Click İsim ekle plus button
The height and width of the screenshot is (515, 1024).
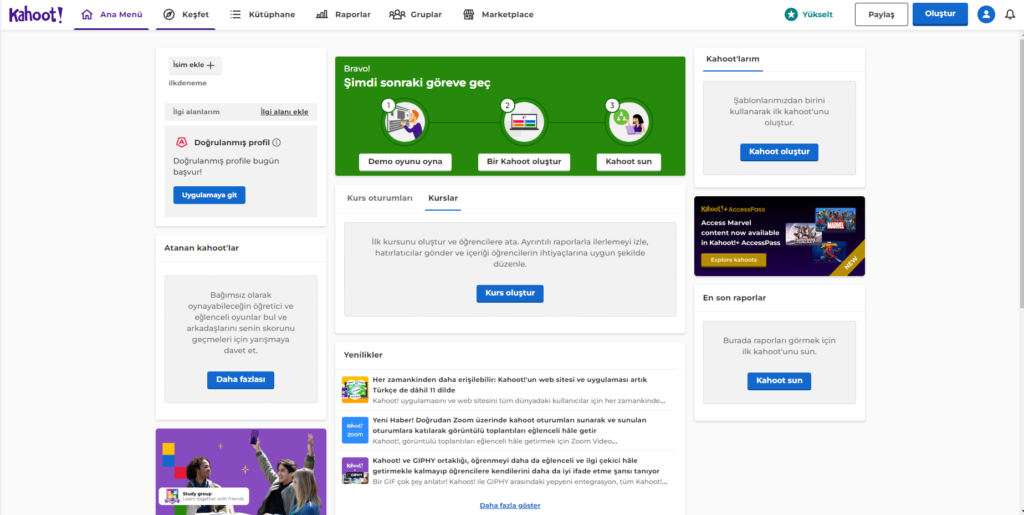(x=195, y=65)
